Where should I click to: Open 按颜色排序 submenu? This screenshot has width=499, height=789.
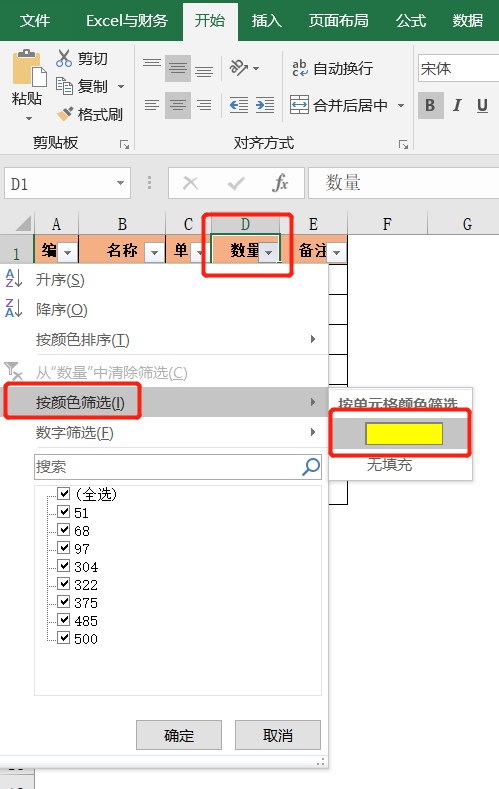[164, 340]
